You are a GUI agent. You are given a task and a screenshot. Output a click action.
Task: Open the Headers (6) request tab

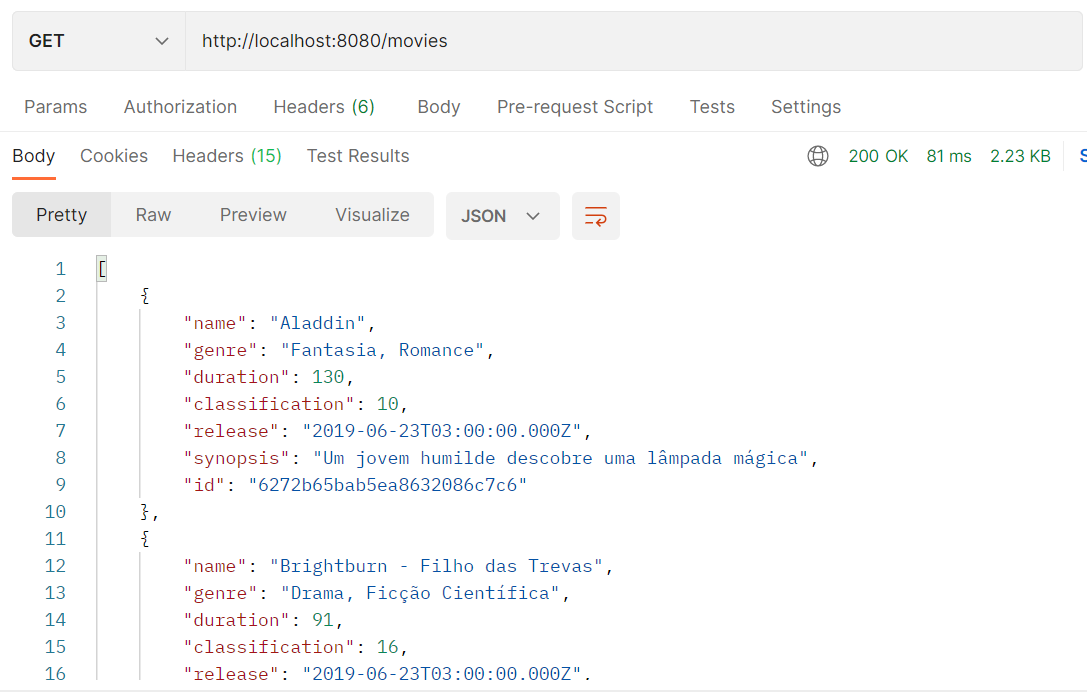click(323, 106)
